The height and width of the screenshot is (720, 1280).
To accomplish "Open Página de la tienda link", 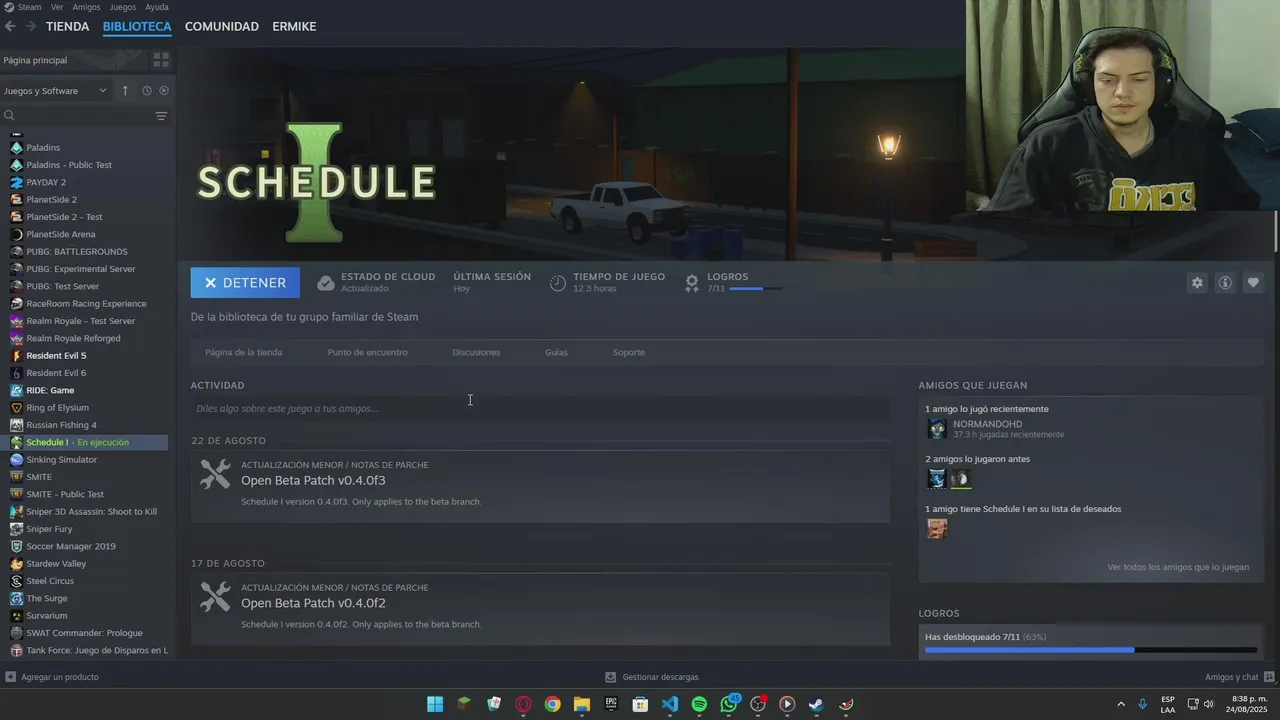I will 243,352.
